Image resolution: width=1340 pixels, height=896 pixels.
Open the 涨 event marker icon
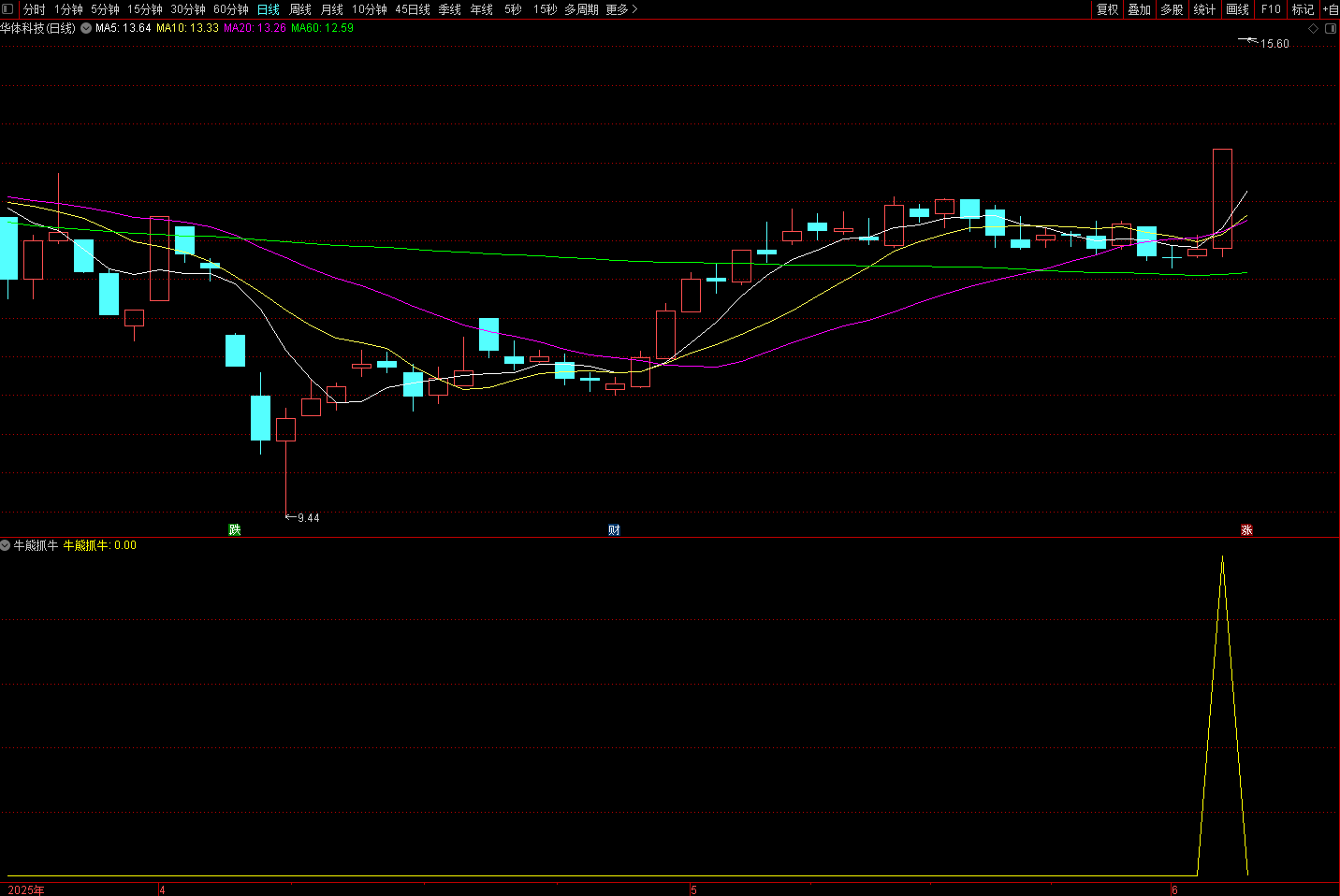[x=1246, y=530]
